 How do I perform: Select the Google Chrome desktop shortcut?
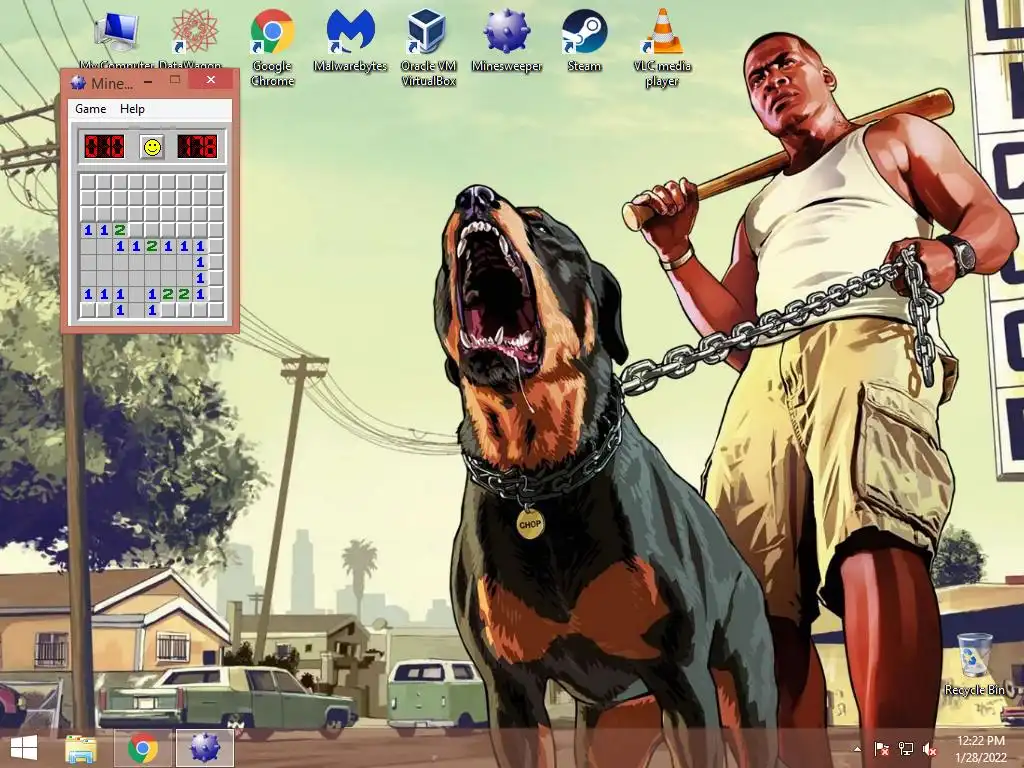pyautogui.click(x=272, y=47)
